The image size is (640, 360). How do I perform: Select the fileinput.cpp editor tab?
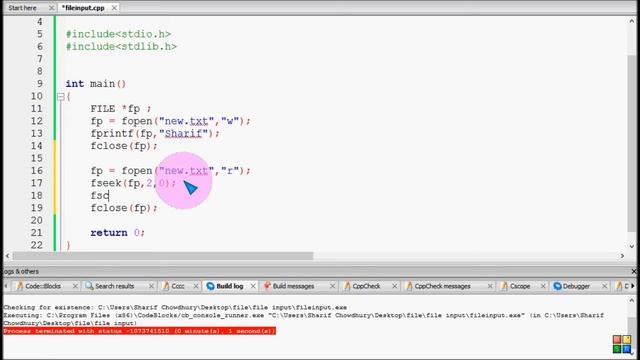(x=83, y=8)
